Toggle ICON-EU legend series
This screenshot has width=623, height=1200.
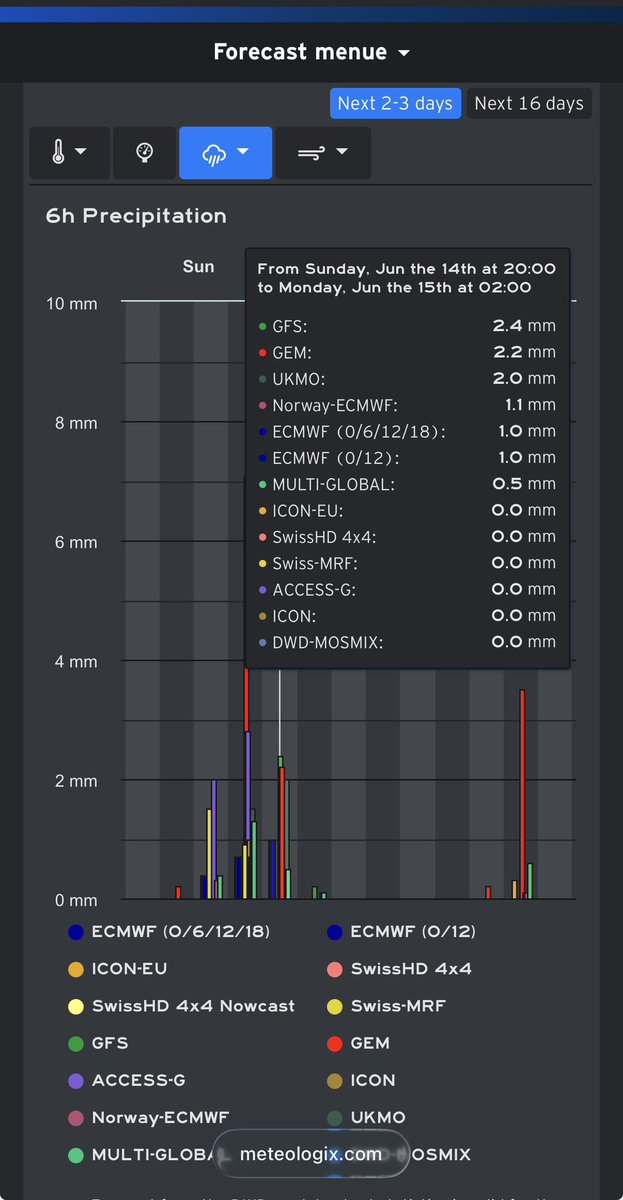pyautogui.click(x=118, y=968)
